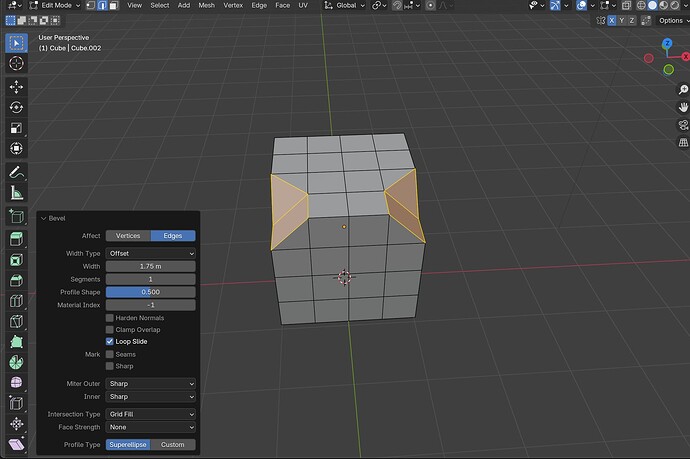The width and height of the screenshot is (690, 459).
Task: Select the Add Cube tool
Action: [x=16, y=216]
